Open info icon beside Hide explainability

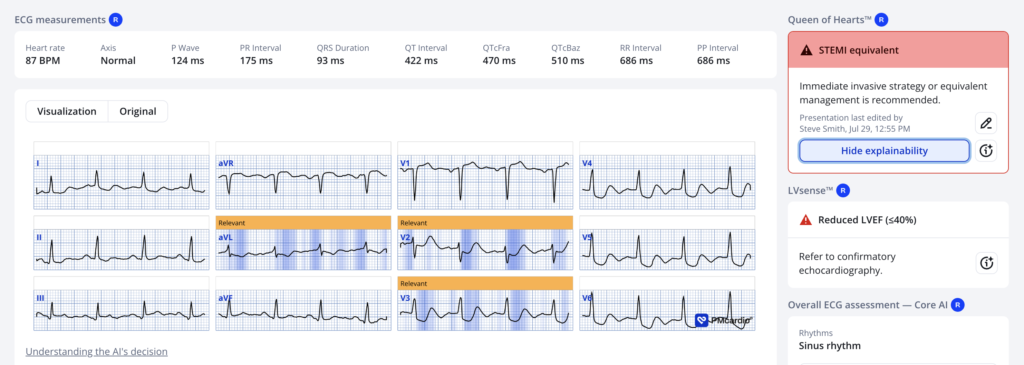[986, 151]
